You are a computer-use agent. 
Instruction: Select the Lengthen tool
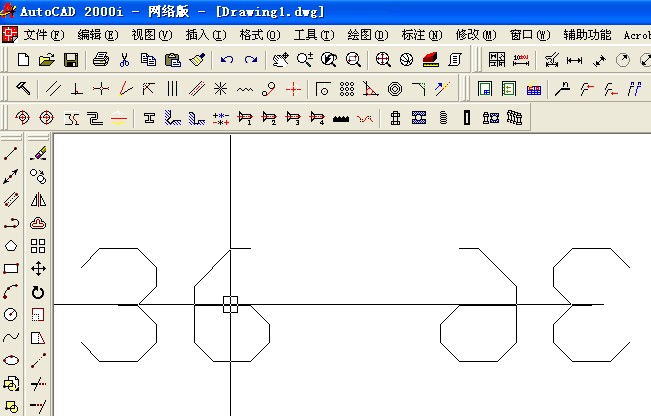(x=38, y=360)
